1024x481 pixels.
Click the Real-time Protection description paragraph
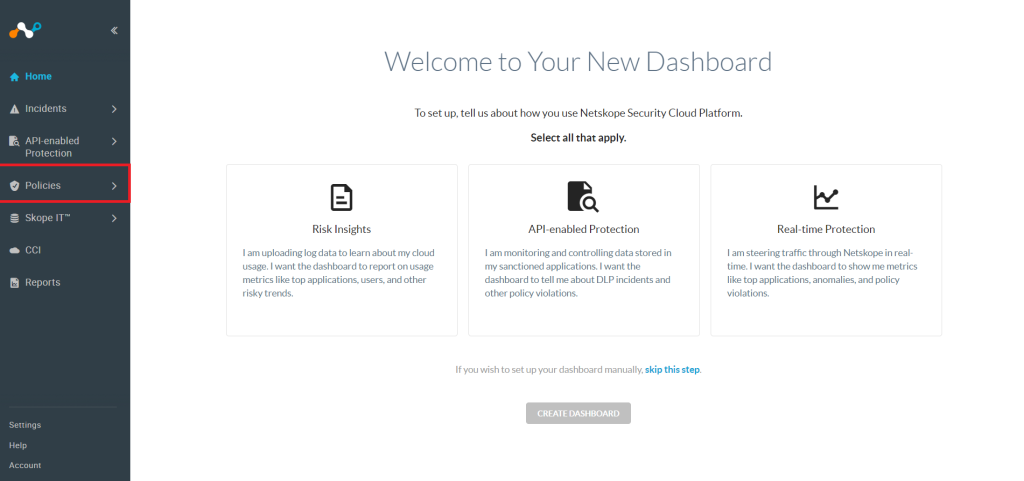(822, 273)
